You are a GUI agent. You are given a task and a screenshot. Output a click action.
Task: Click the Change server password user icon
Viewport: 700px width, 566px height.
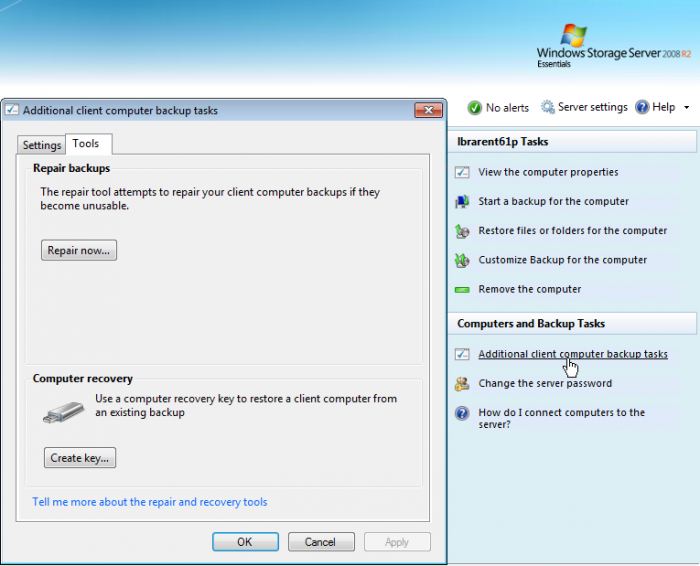pos(462,383)
